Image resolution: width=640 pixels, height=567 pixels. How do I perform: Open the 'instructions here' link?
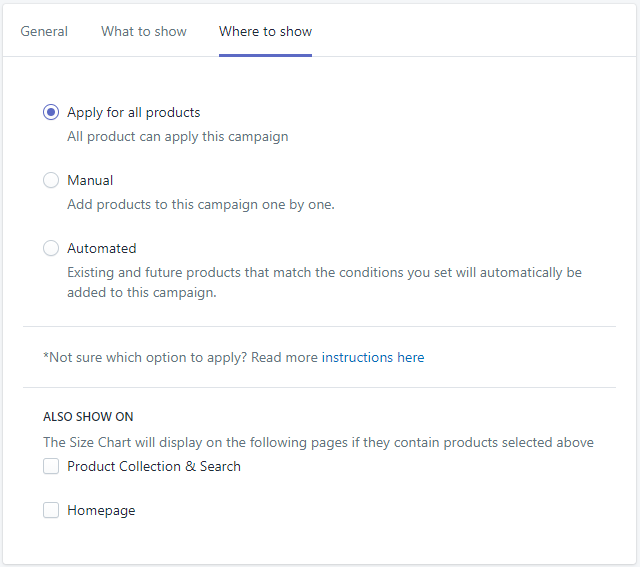pyautogui.click(x=373, y=357)
